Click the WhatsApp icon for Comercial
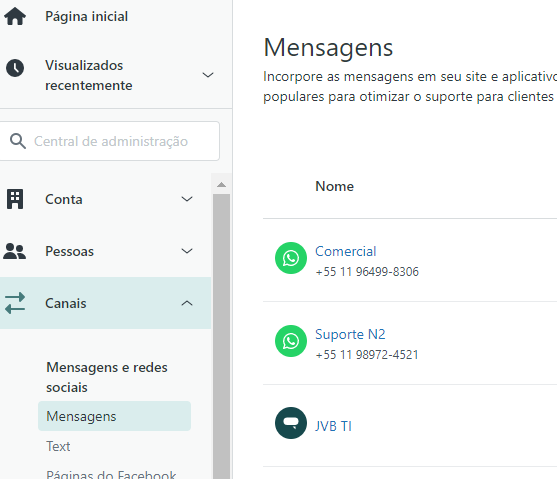Viewport: 557px width, 479px height. click(x=291, y=258)
